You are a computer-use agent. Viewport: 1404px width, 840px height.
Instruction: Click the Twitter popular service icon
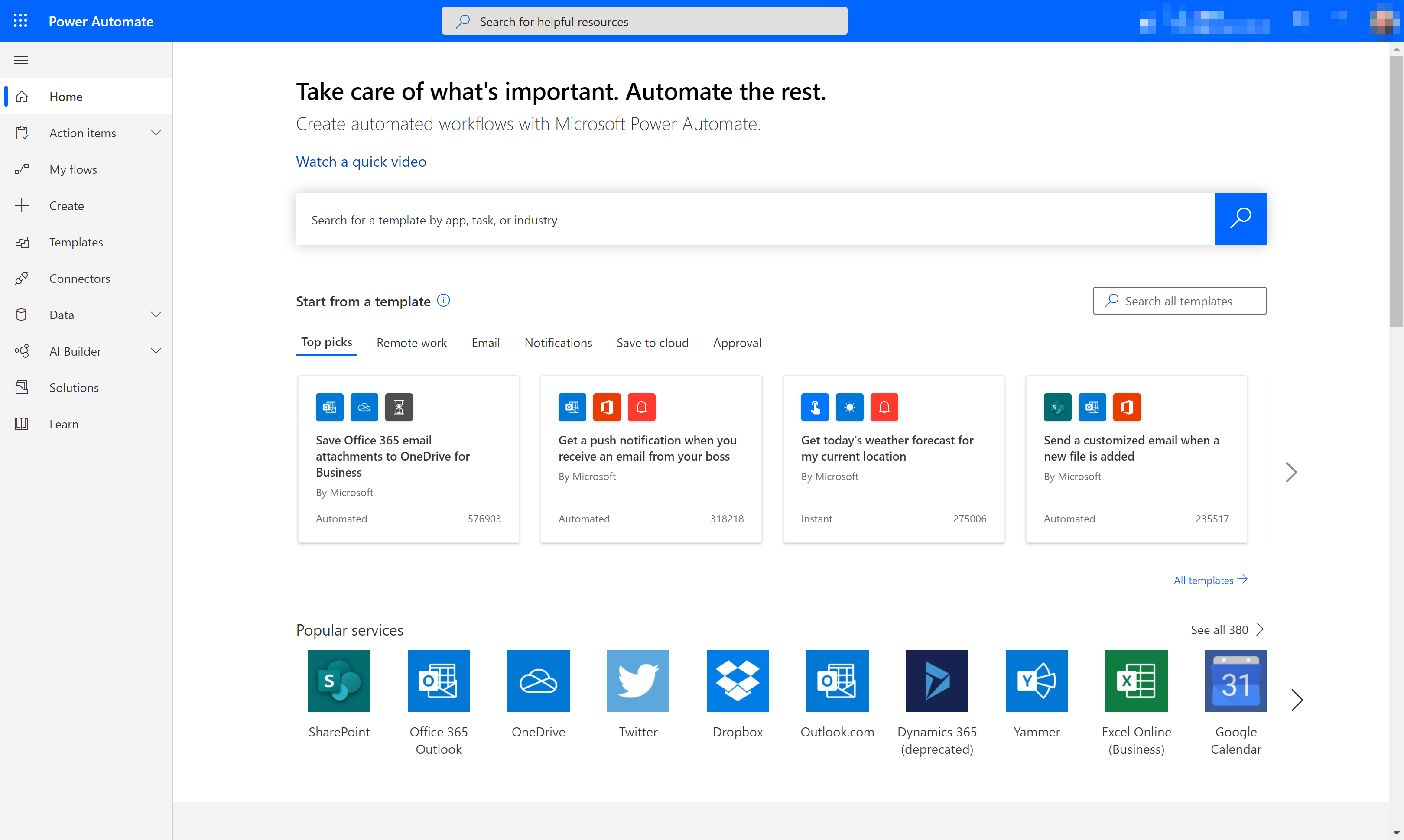(638, 681)
